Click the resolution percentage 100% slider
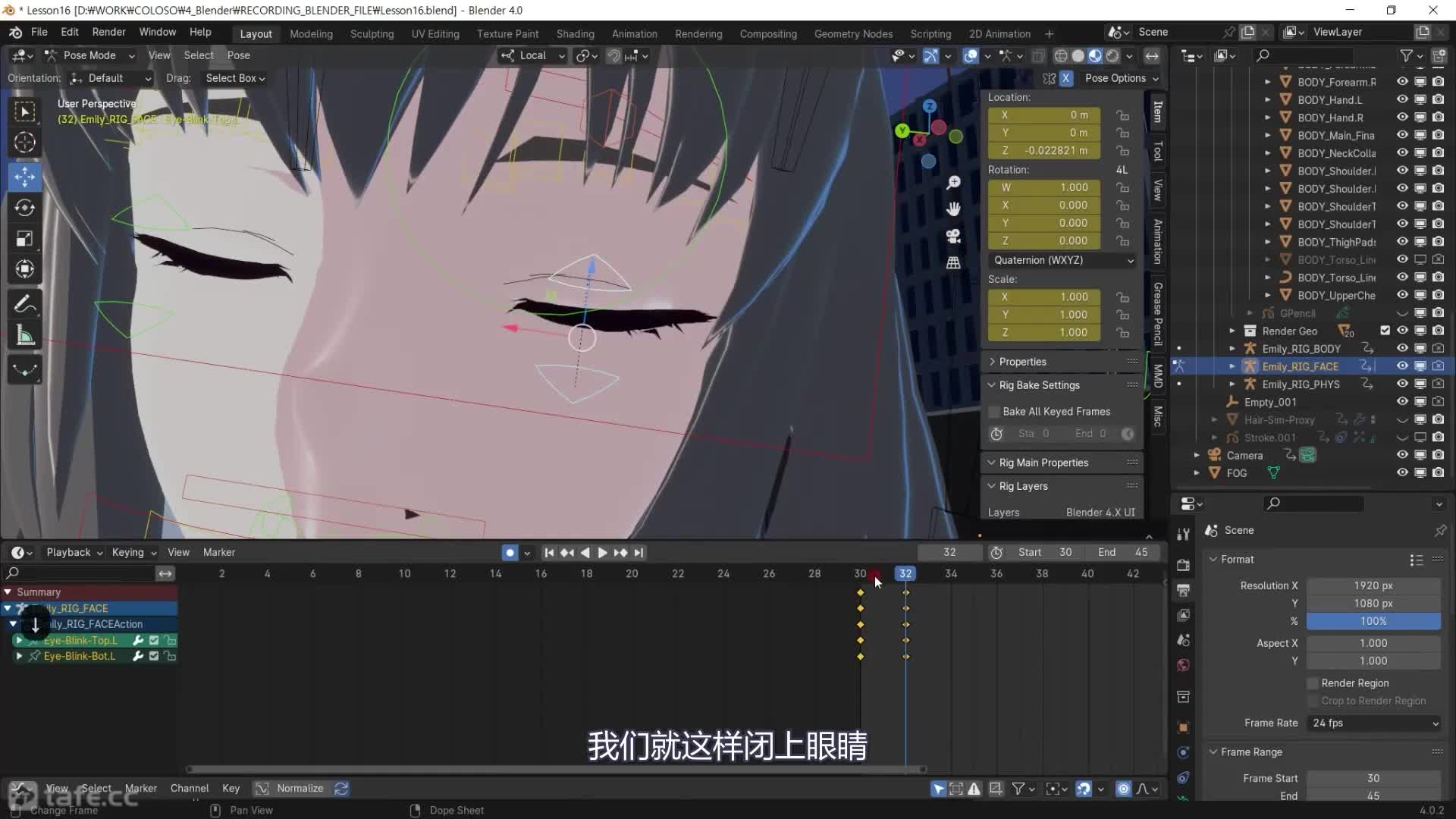The image size is (1456, 819). 1373,621
